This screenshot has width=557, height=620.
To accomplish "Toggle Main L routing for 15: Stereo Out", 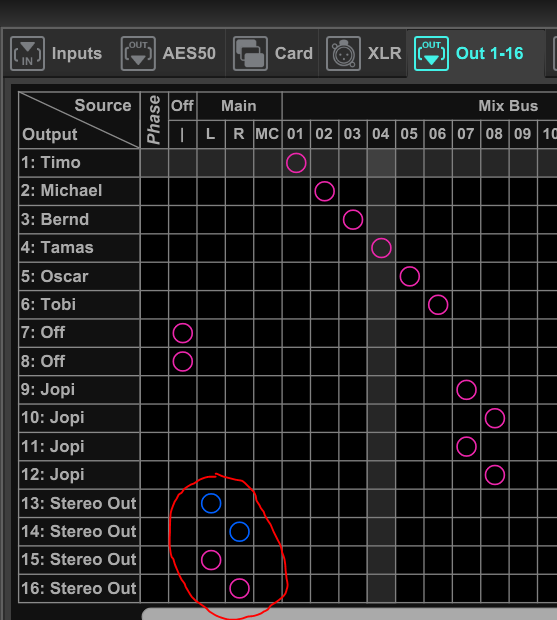I will [211, 560].
